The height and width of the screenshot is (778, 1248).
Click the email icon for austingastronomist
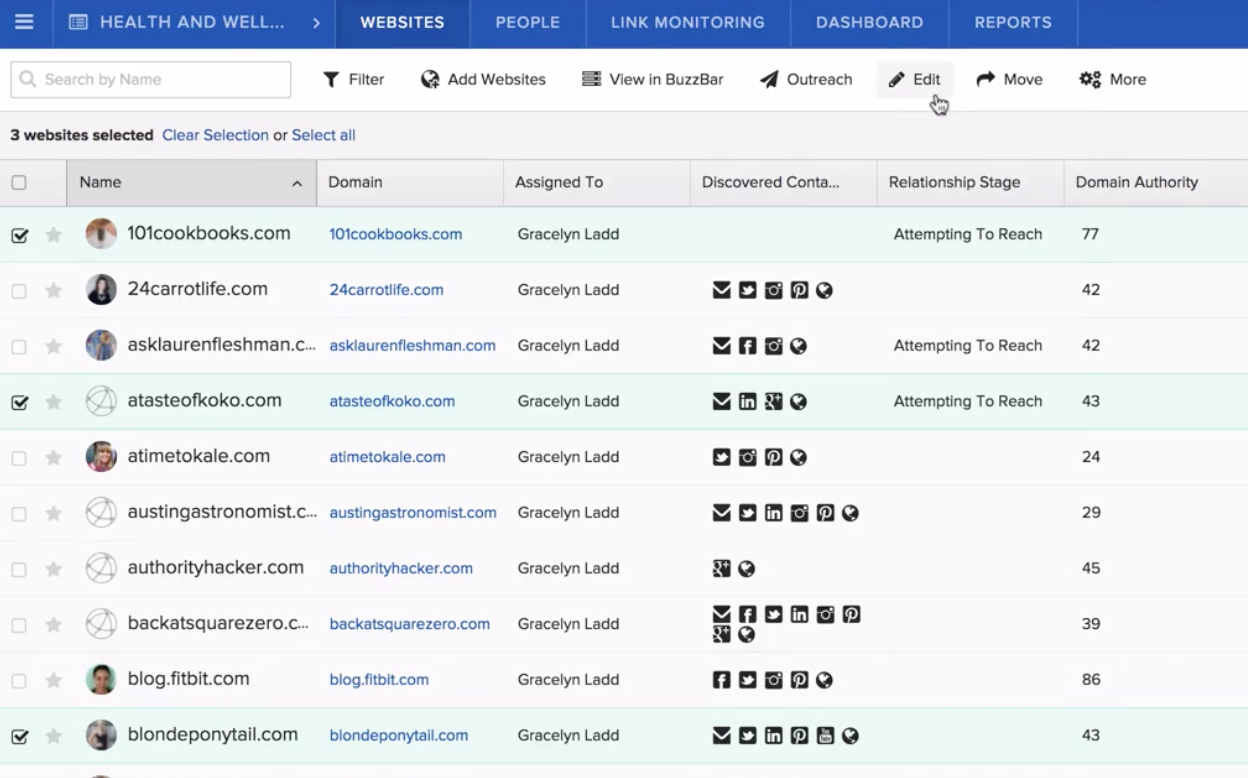(x=721, y=513)
